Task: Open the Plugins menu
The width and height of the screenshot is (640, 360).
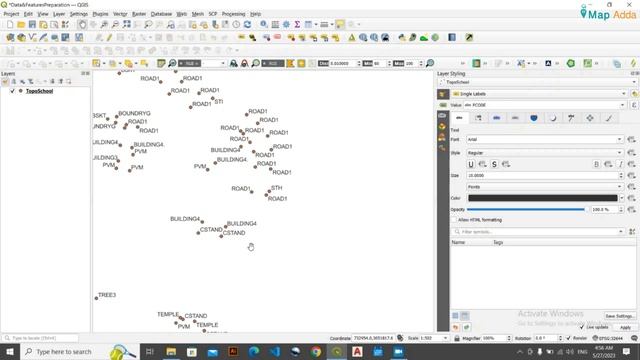Action: [x=100, y=14]
